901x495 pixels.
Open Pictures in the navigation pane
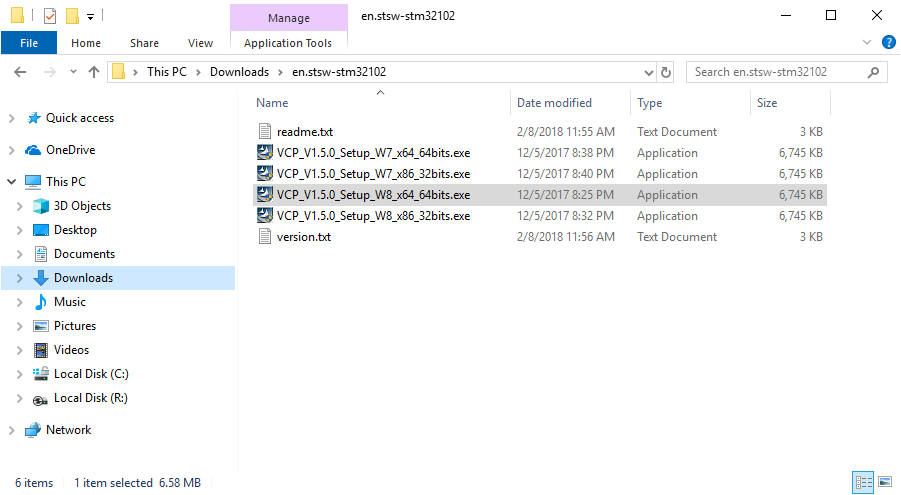(x=75, y=326)
